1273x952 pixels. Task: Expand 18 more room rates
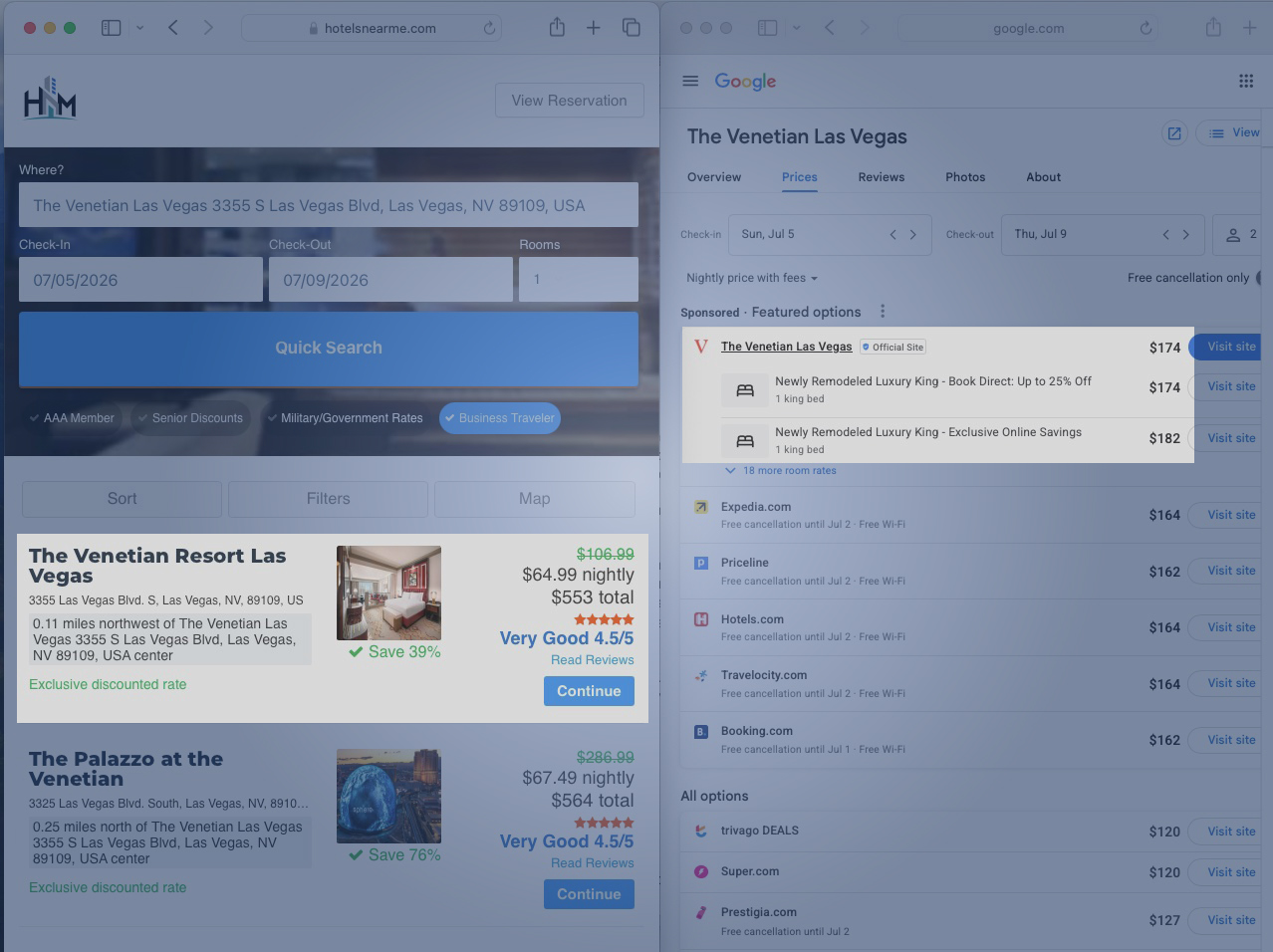[x=781, y=470]
